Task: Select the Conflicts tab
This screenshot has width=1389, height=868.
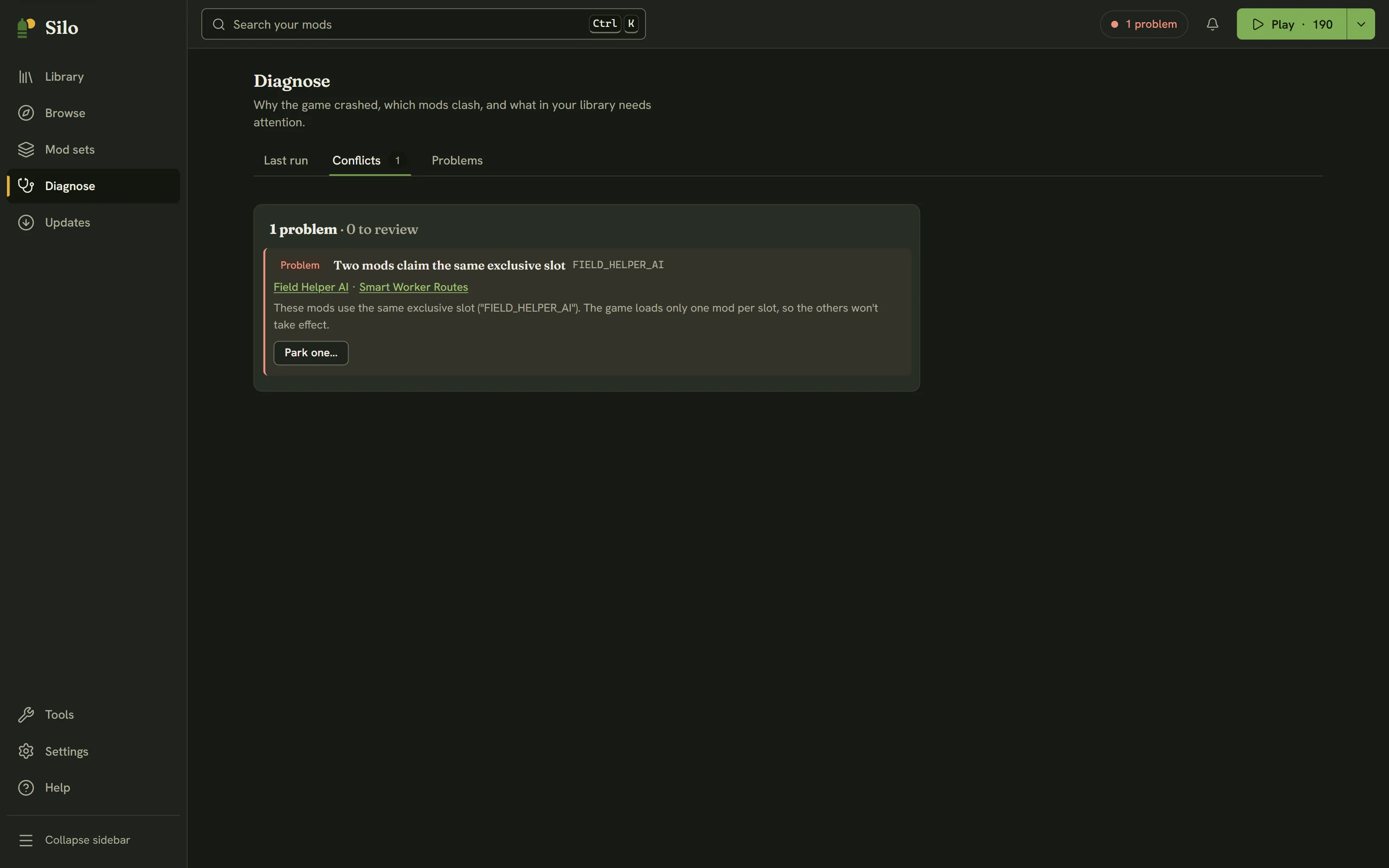Action: tap(370, 161)
